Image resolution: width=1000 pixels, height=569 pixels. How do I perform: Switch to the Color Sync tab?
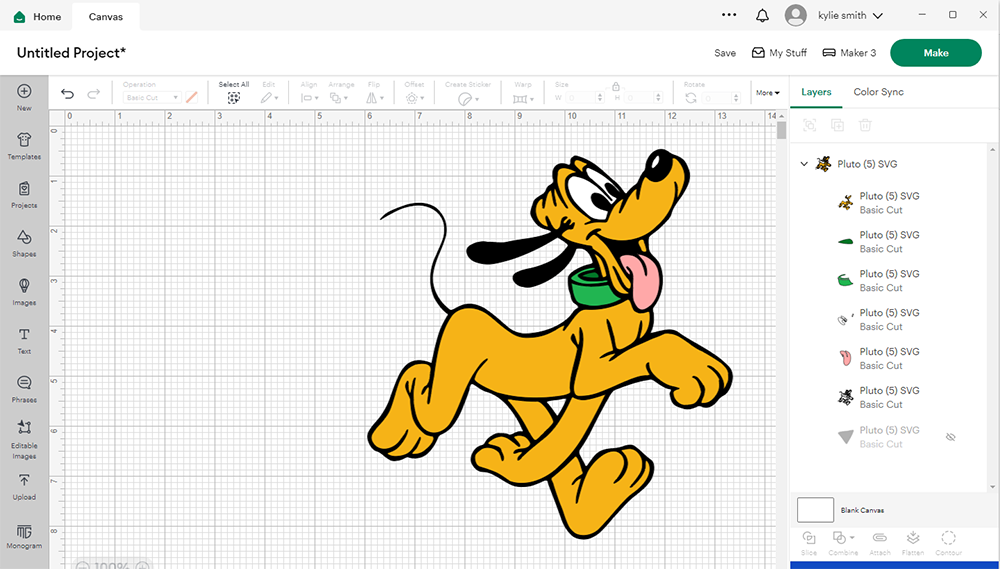pyautogui.click(x=878, y=92)
